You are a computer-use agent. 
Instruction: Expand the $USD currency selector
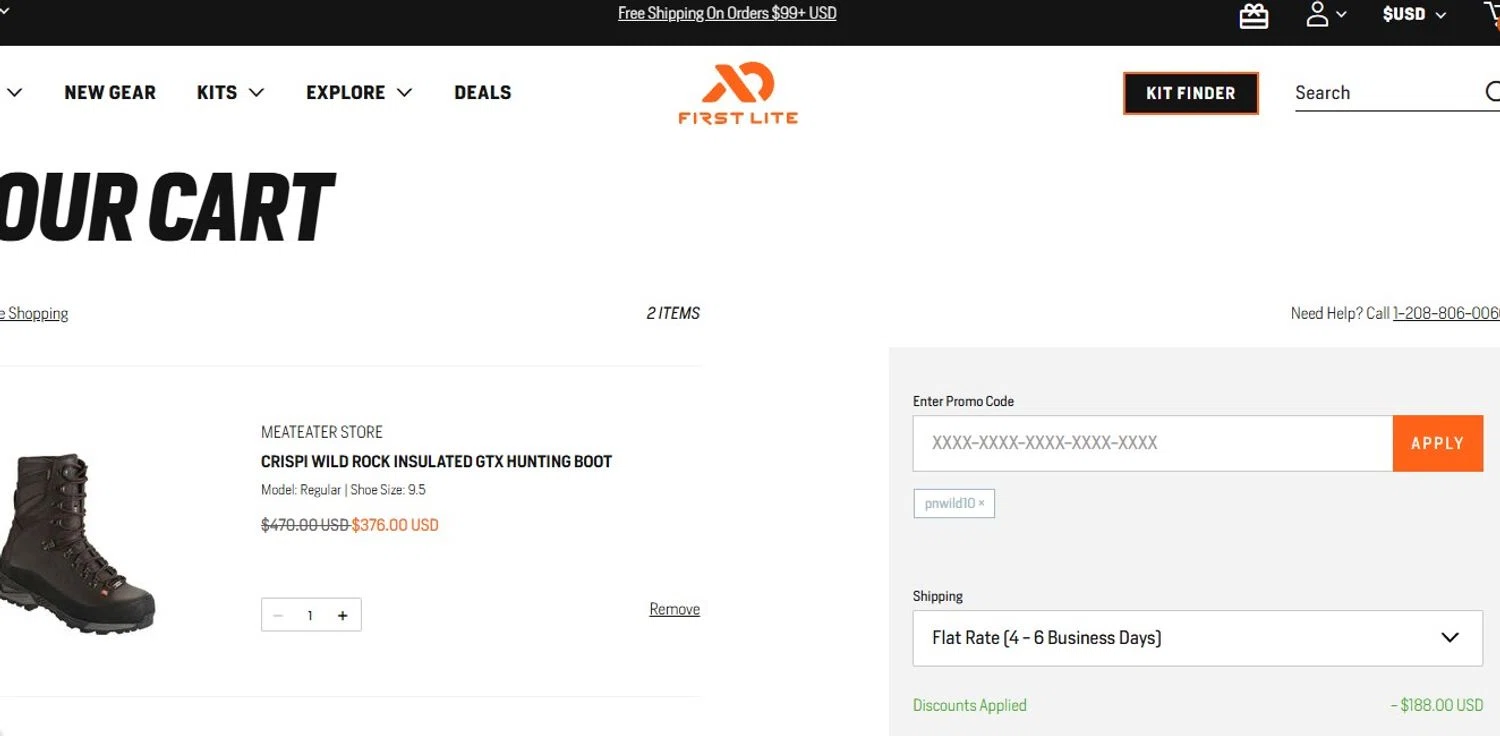pos(1413,15)
